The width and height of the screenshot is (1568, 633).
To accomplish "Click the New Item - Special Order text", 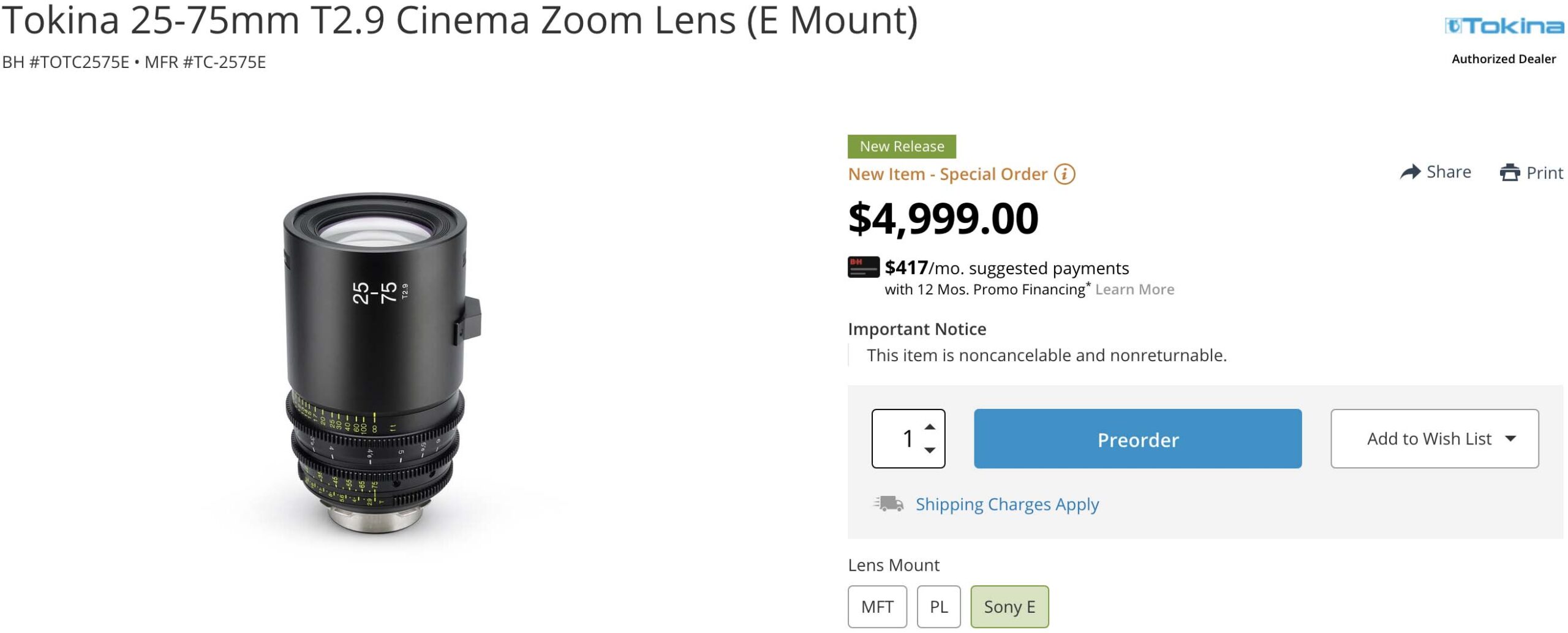I will click(x=947, y=174).
